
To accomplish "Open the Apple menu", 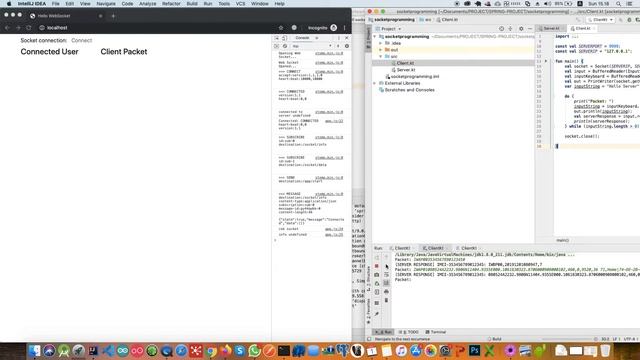I will click(9, 4).
